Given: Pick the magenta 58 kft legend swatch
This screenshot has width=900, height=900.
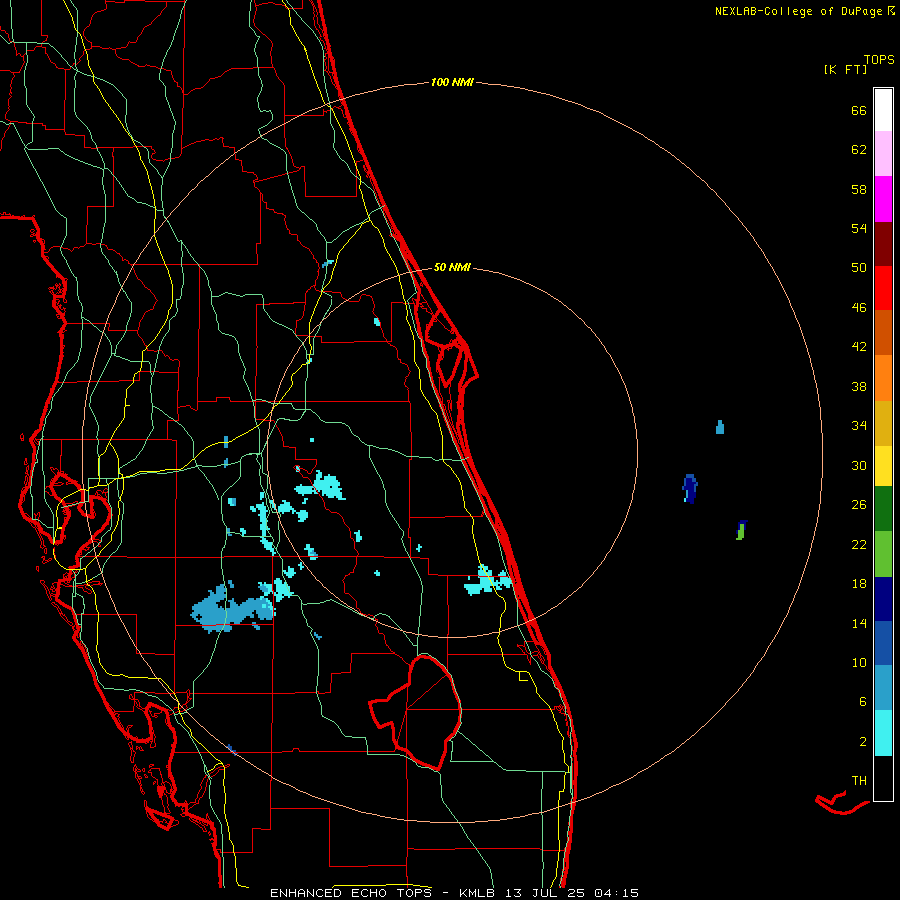Looking at the screenshot, I should (883, 199).
